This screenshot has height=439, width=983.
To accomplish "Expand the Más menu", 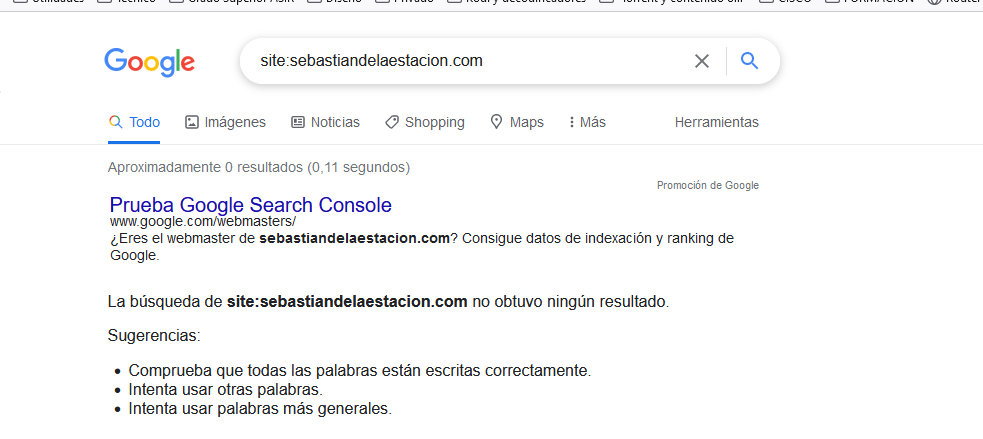I will coord(587,122).
